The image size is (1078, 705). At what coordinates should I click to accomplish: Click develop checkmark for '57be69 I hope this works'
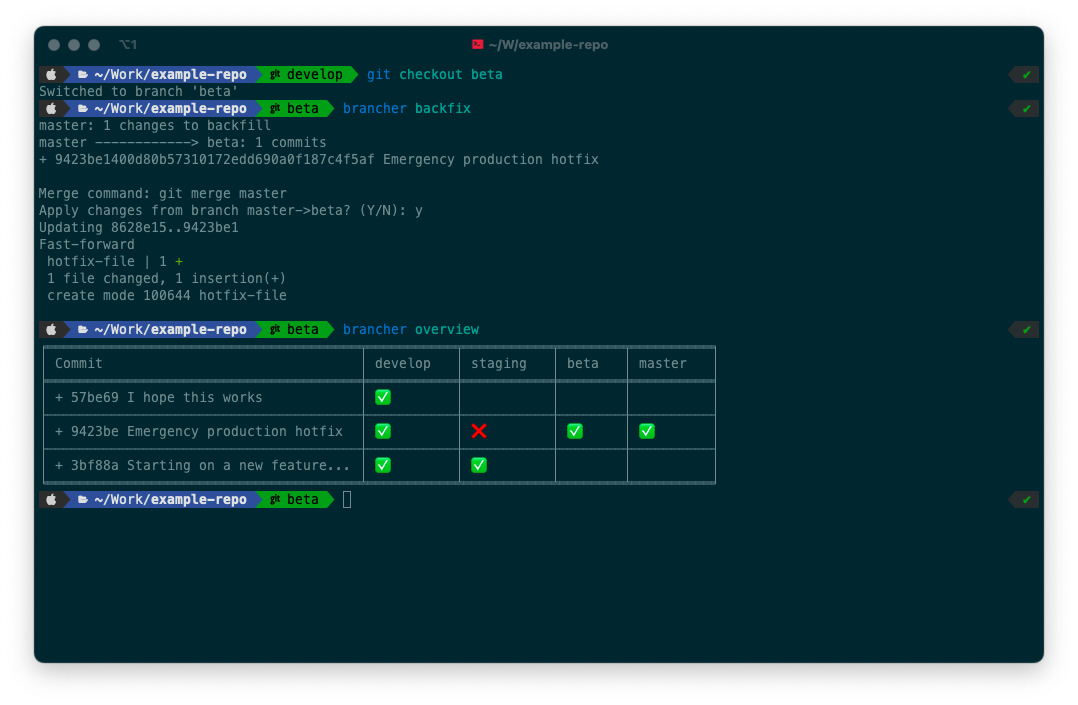pyautogui.click(x=383, y=398)
